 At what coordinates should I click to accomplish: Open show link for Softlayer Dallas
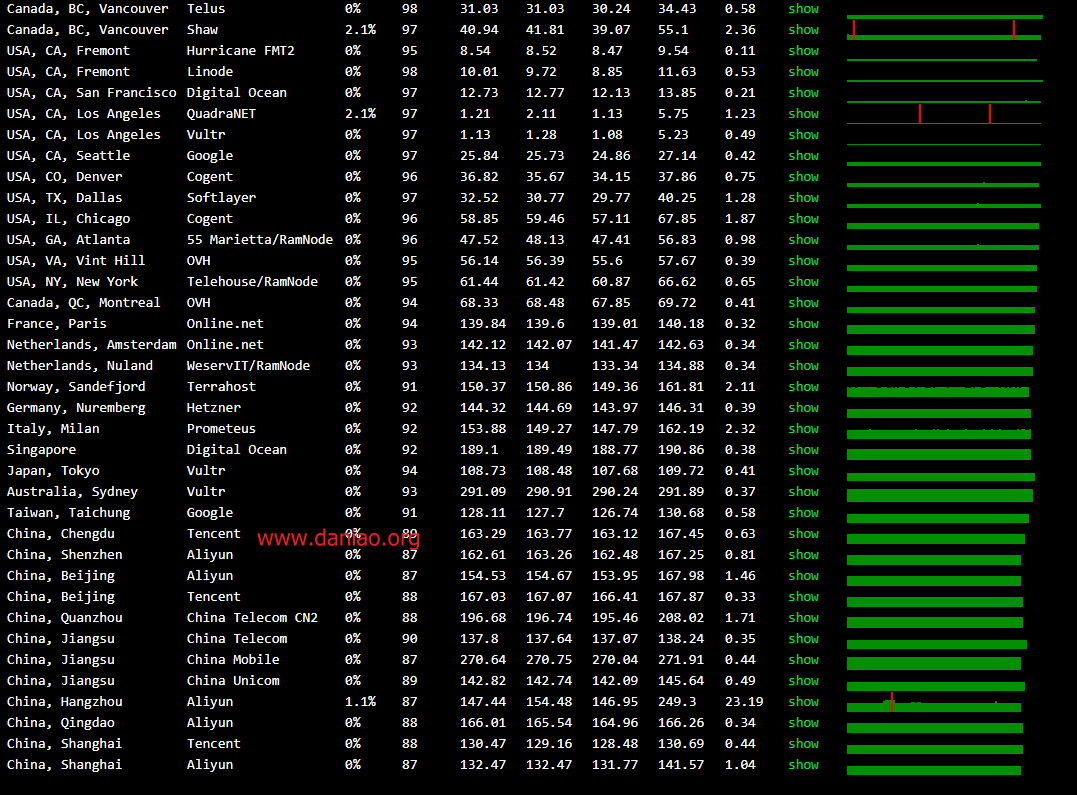pyautogui.click(x=803, y=198)
